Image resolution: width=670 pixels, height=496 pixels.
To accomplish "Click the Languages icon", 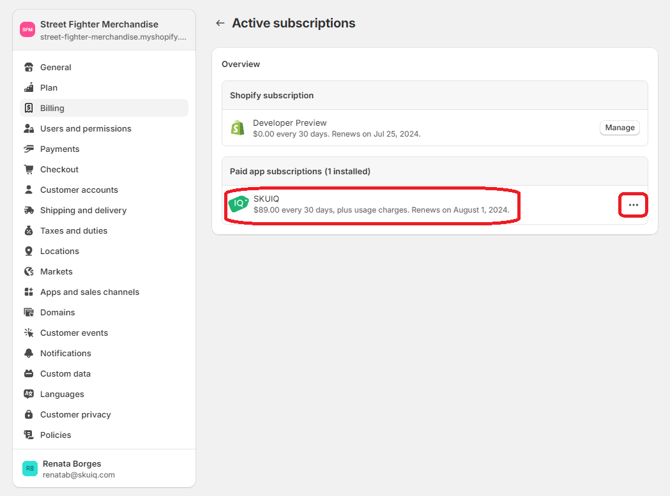I will [29, 394].
